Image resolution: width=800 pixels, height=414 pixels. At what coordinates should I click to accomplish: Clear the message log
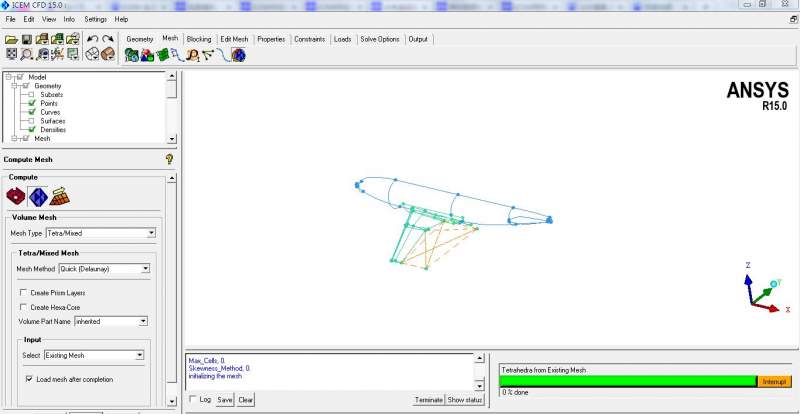tap(245, 400)
